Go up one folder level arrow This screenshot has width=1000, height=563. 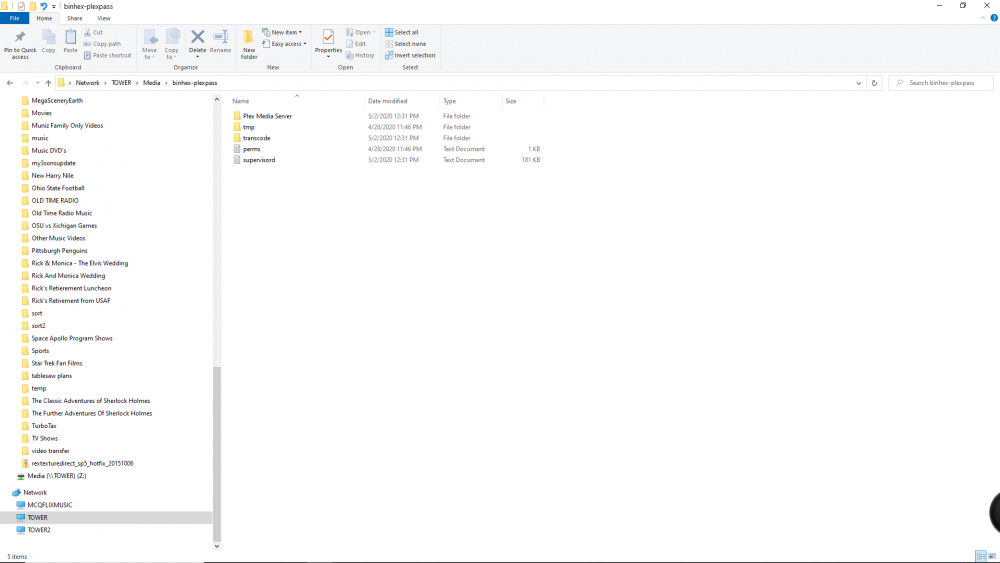tap(48, 83)
